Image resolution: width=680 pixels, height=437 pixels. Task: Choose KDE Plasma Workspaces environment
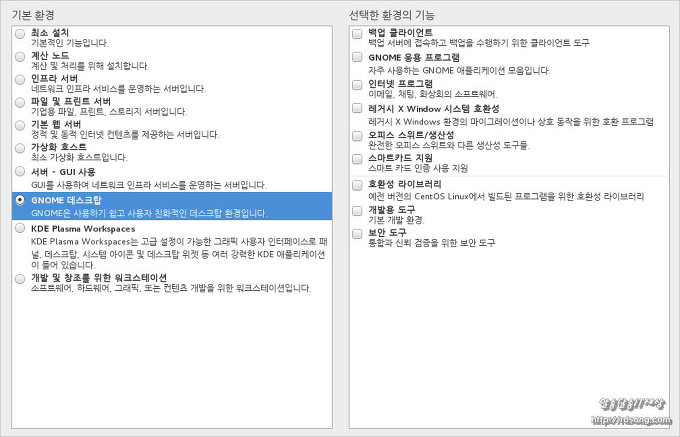(x=20, y=229)
